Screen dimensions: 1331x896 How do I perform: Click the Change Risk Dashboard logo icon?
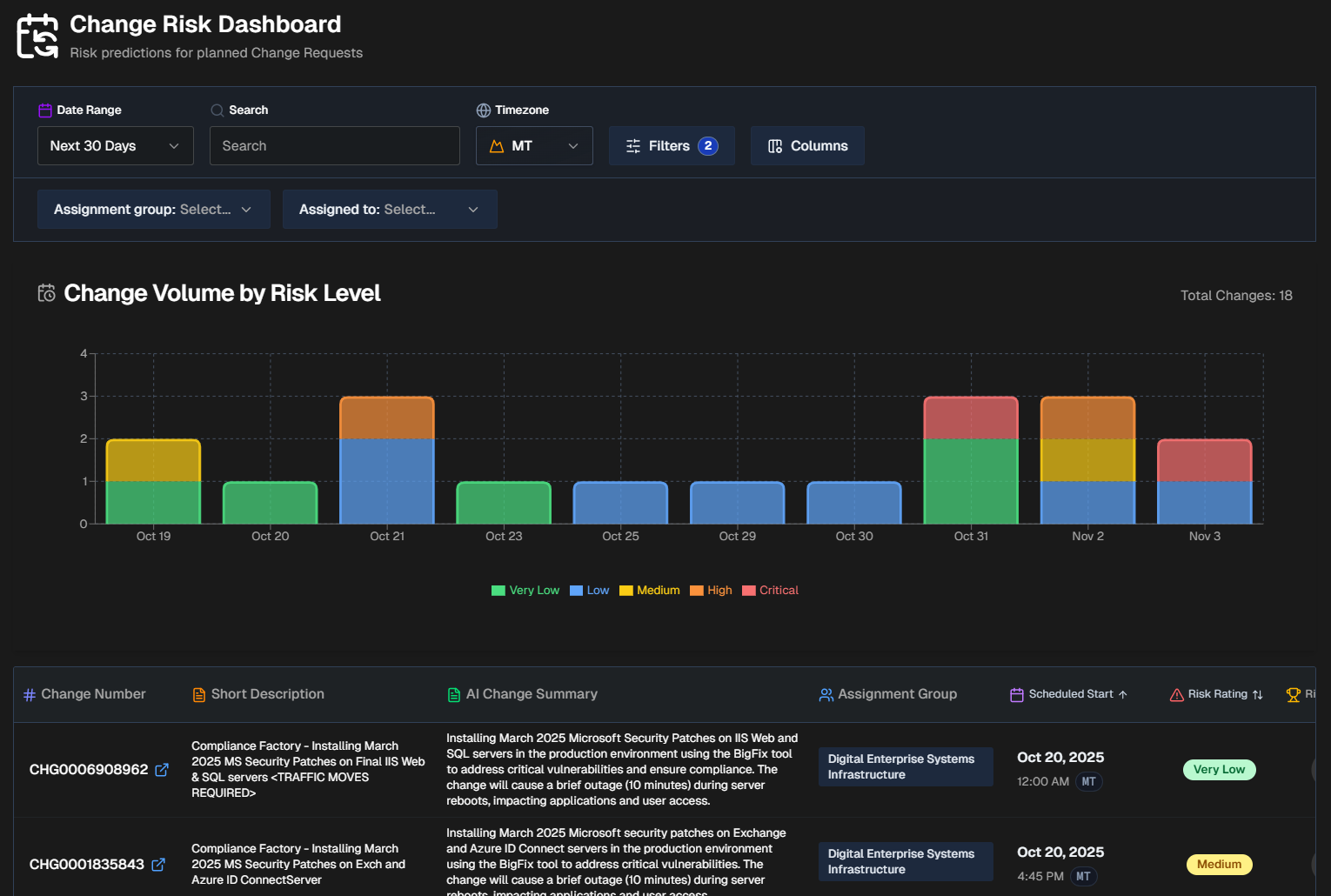coord(37,37)
